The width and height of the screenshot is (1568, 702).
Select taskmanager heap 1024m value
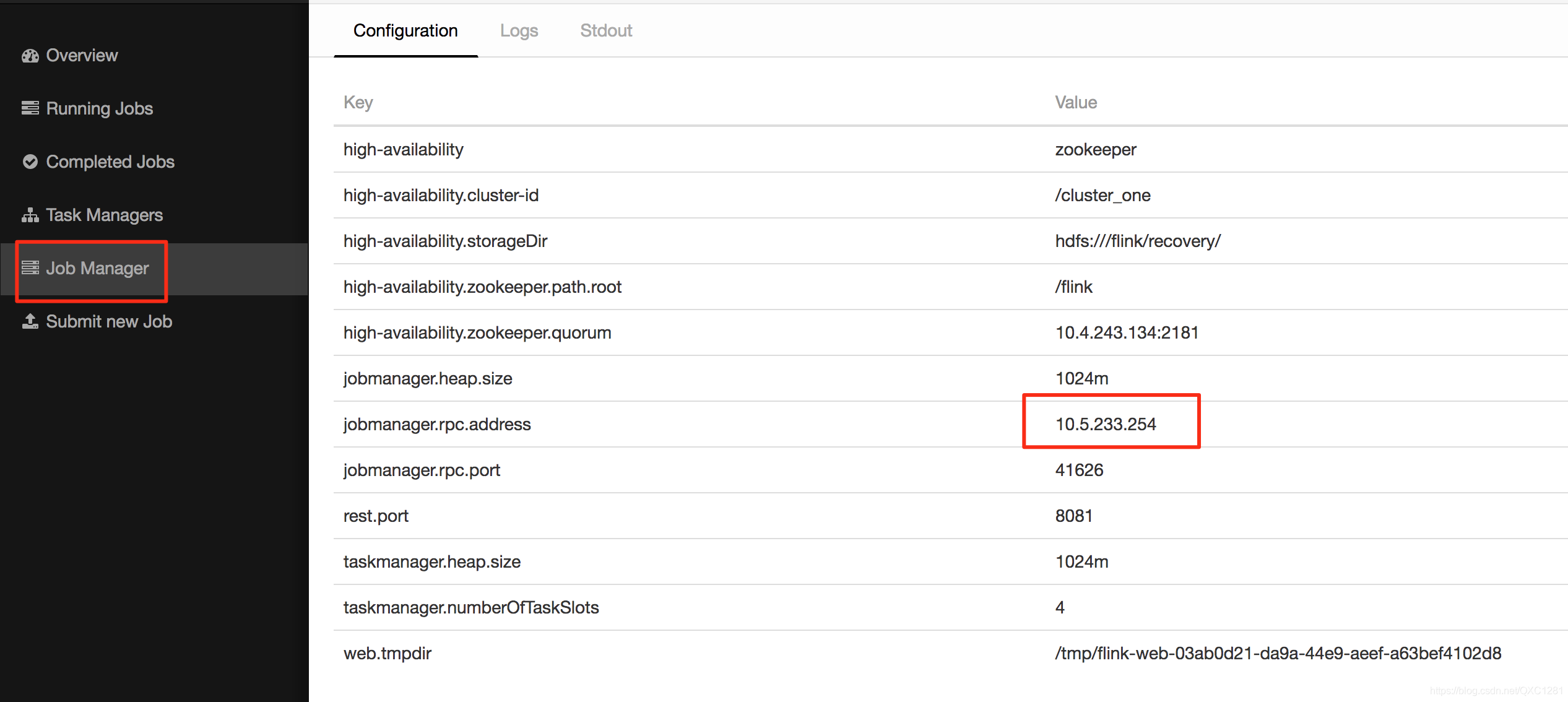[x=1081, y=562]
